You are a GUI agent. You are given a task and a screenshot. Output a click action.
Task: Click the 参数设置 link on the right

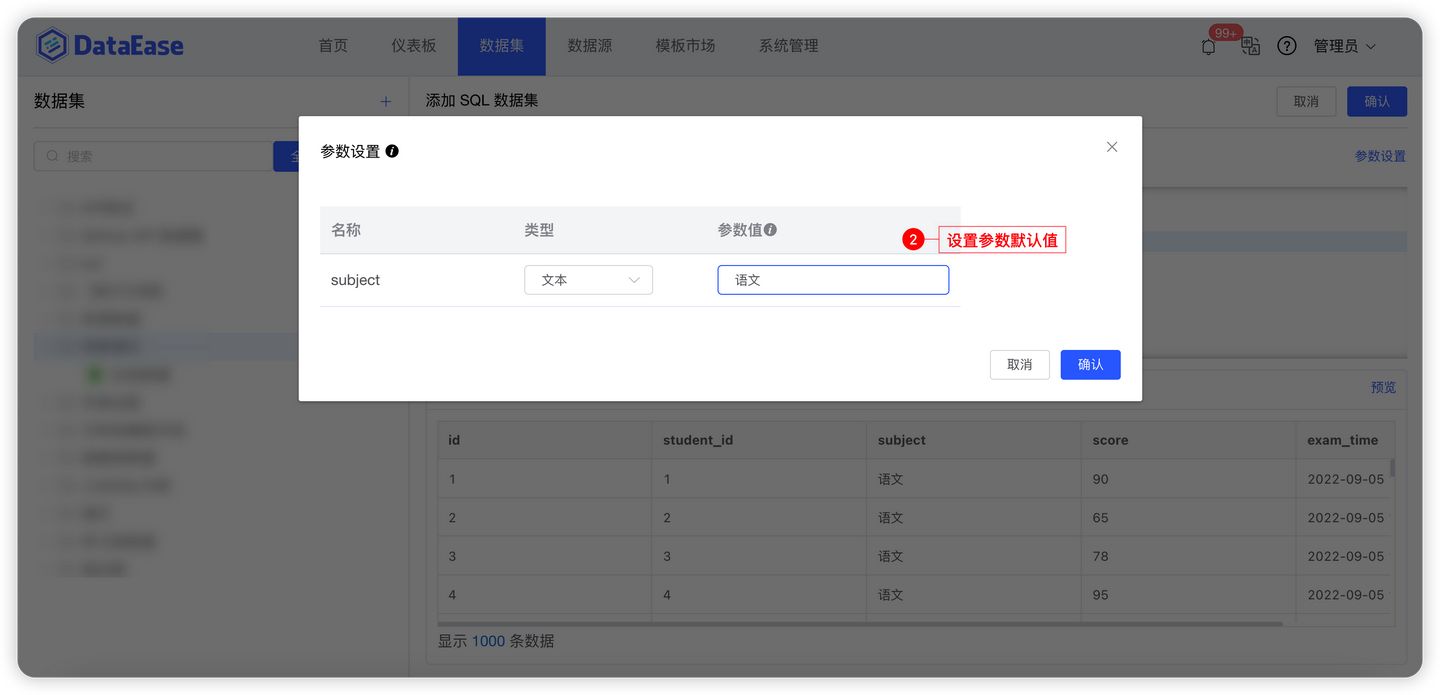click(x=1380, y=156)
